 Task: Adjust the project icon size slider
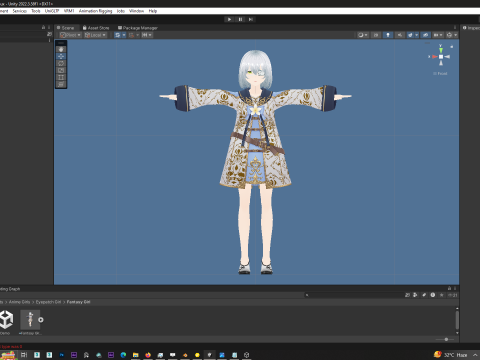coord(446,339)
